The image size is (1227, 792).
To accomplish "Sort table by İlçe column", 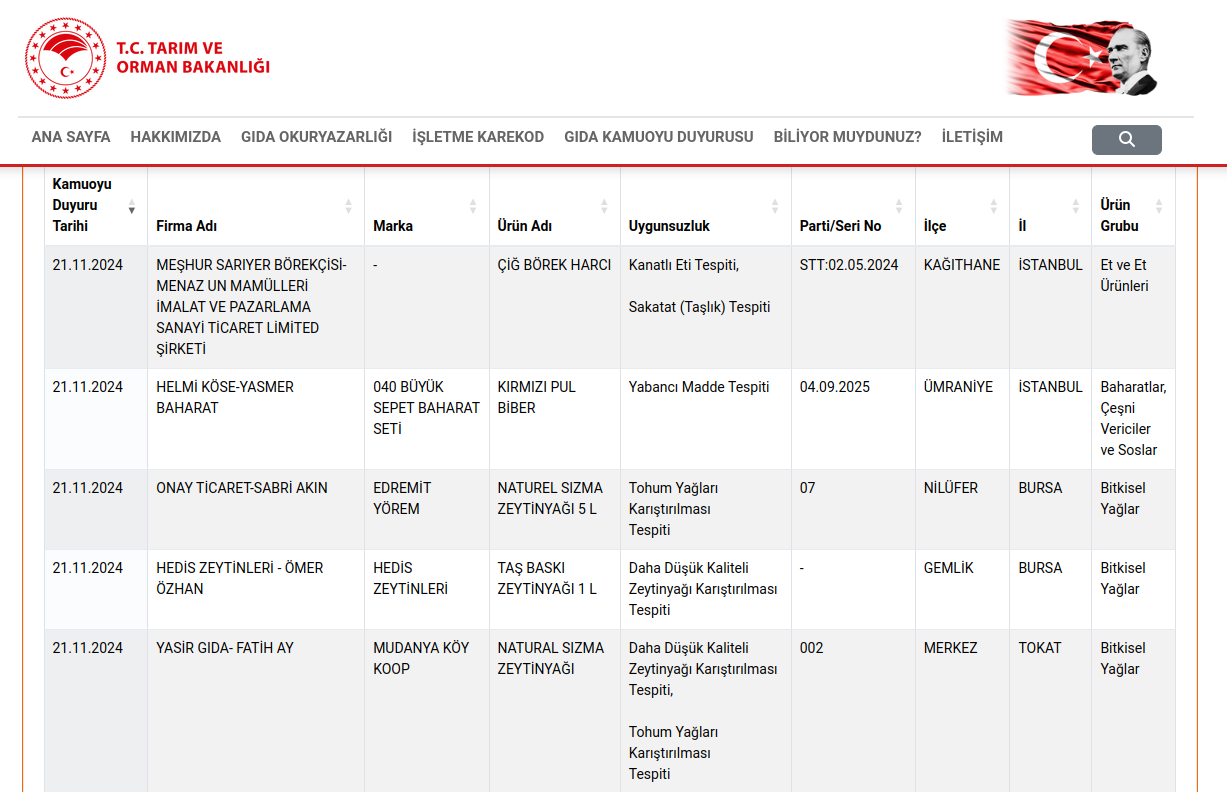I will click(x=993, y=207).
